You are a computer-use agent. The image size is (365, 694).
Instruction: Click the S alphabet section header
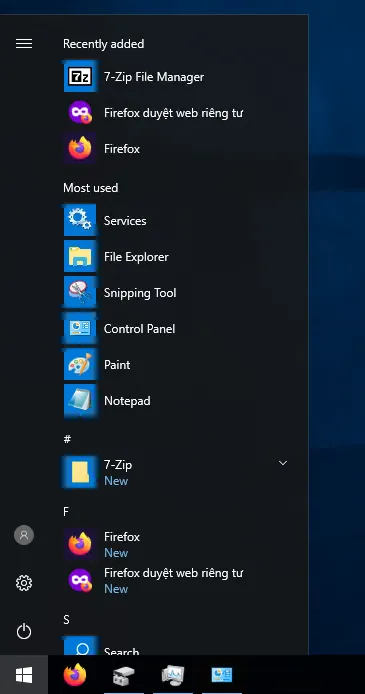(x=66, y=619)
